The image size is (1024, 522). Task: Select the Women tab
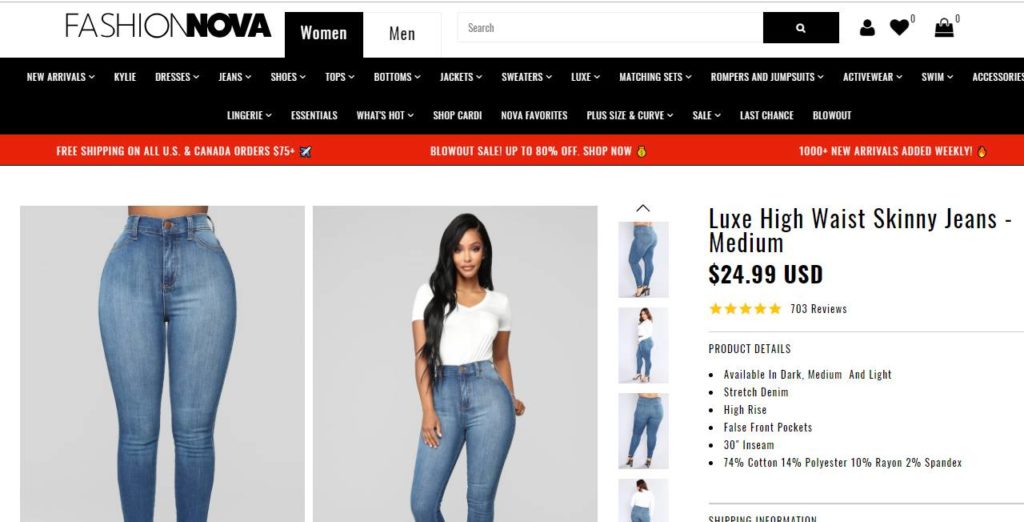(x=323, y=34)
